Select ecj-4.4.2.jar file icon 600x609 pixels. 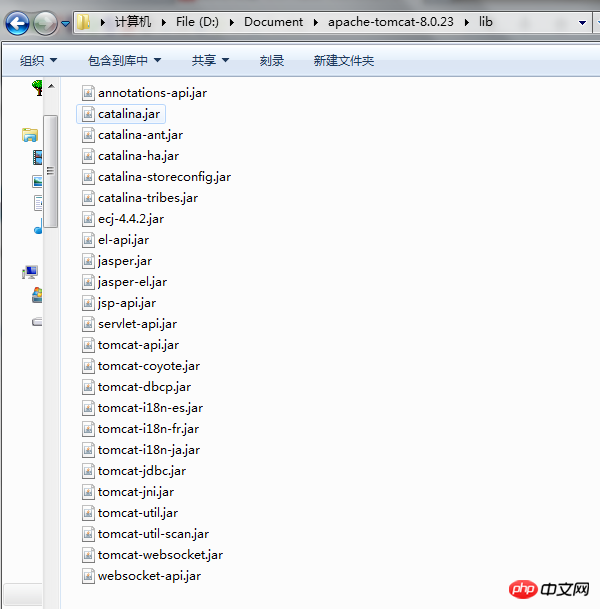(88, 219)
